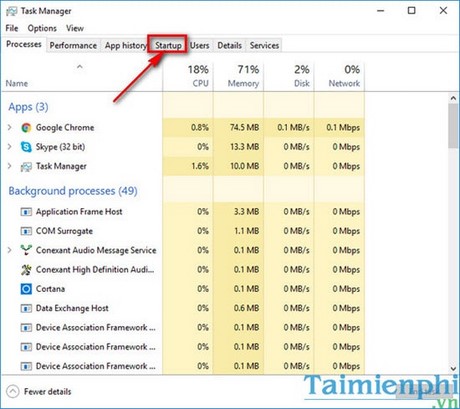The width and height of the screenshot is (460, 409).
Task: Collapse view with Fewer details arrow
Action: [13, 392]
